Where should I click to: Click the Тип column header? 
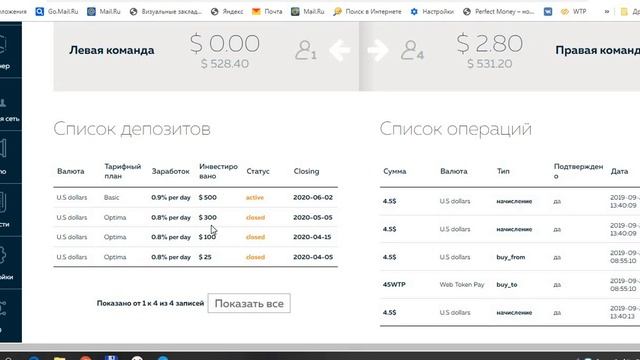click(503, 171)
